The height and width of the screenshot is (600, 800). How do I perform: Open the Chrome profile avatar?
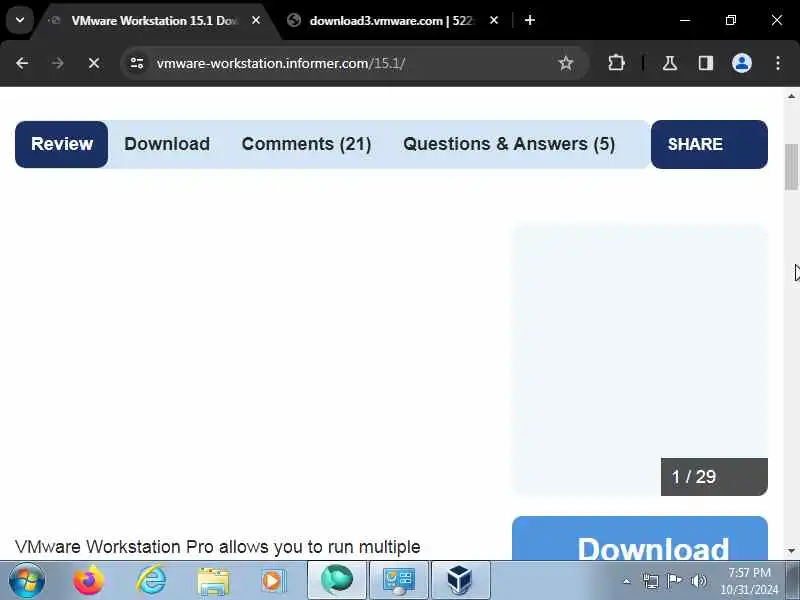(x=742, y=63)
